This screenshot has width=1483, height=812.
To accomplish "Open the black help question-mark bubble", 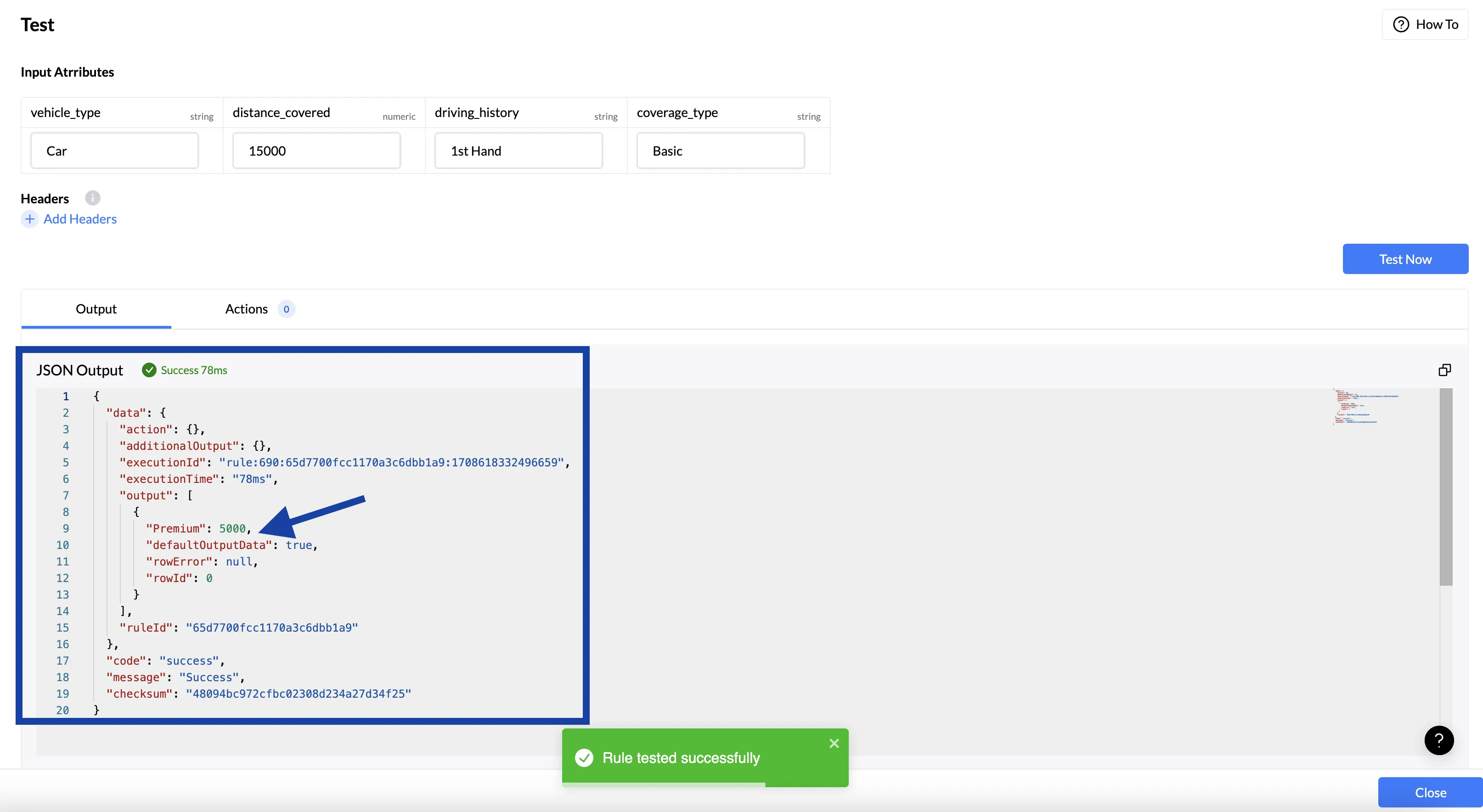I will click(1438, 740).
